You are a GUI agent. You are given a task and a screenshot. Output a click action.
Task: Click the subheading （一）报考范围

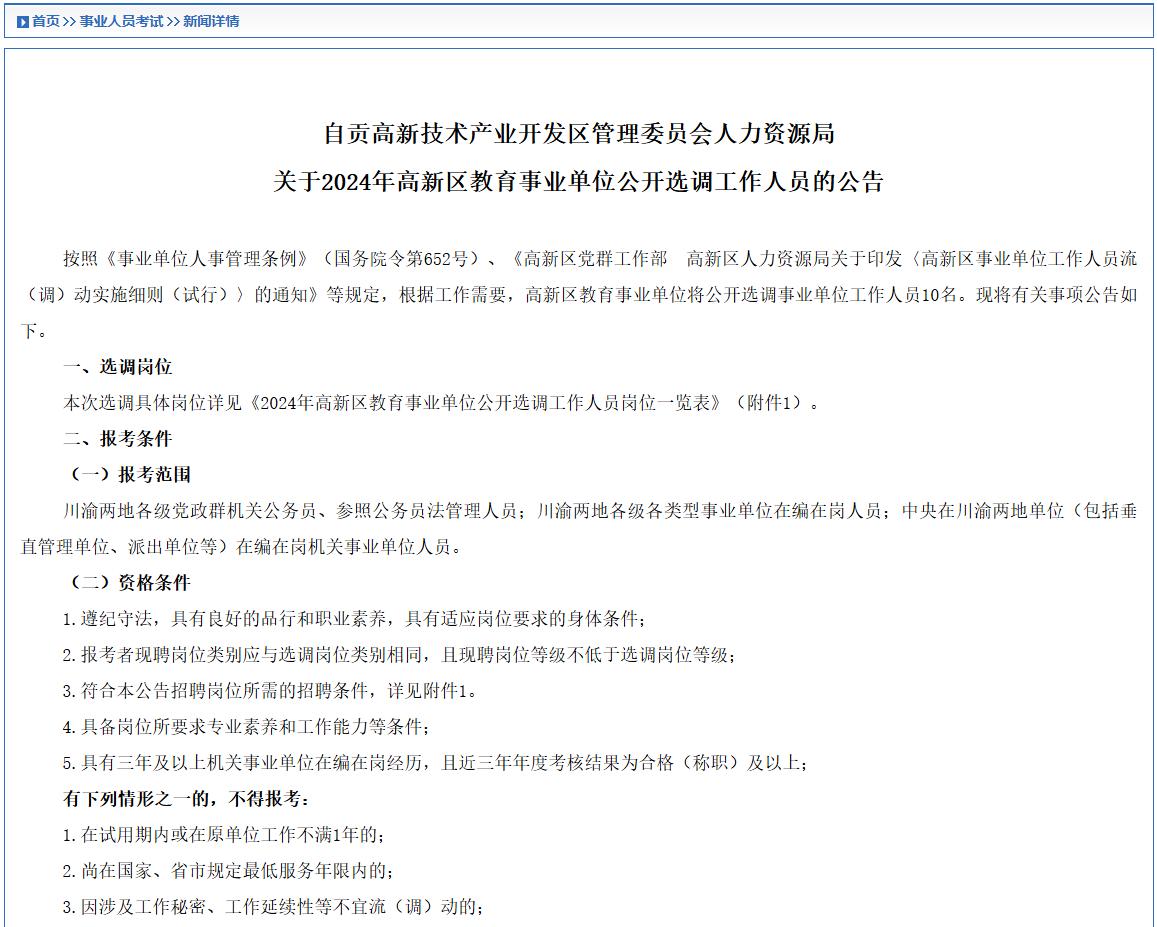[127, 475]
